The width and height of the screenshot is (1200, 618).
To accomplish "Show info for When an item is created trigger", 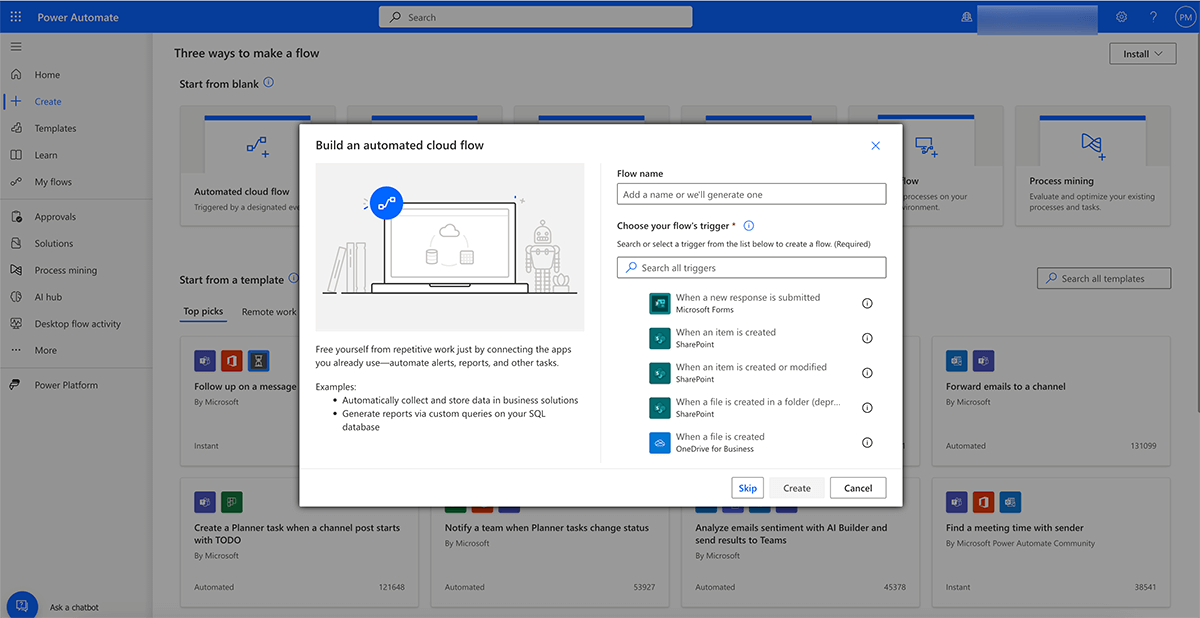I will (x=867, y=338).
